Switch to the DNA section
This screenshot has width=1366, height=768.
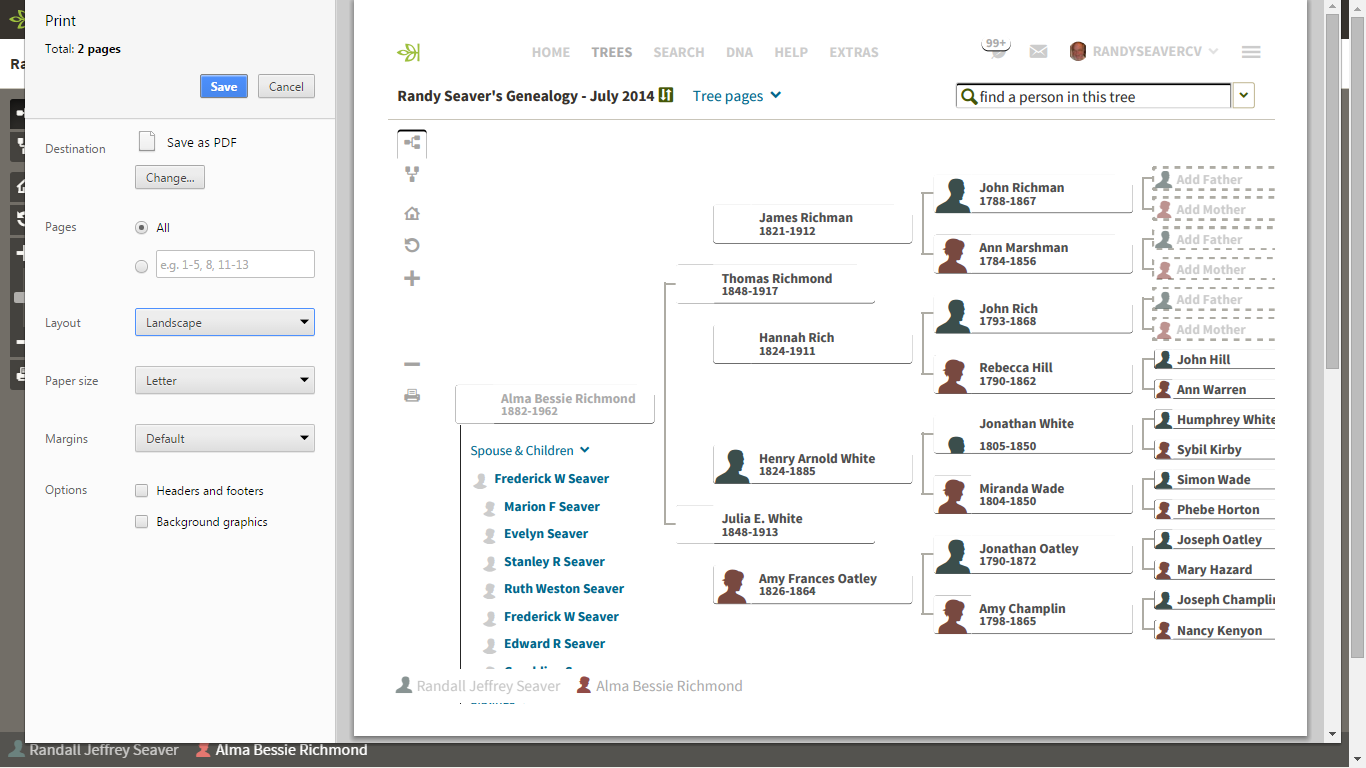739,52
